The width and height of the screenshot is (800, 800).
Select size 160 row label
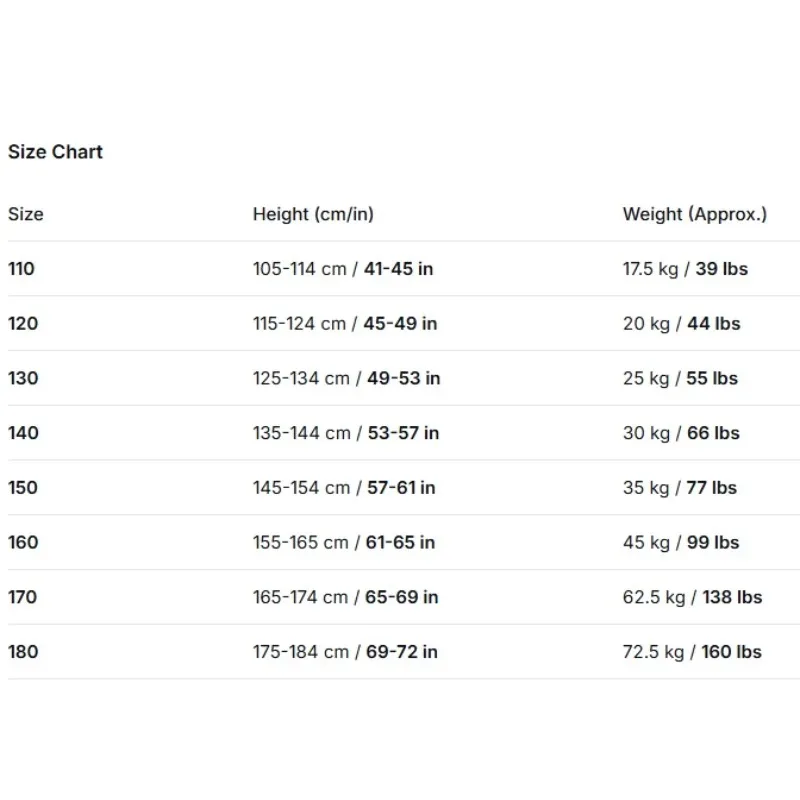click(x=23, y=542)
